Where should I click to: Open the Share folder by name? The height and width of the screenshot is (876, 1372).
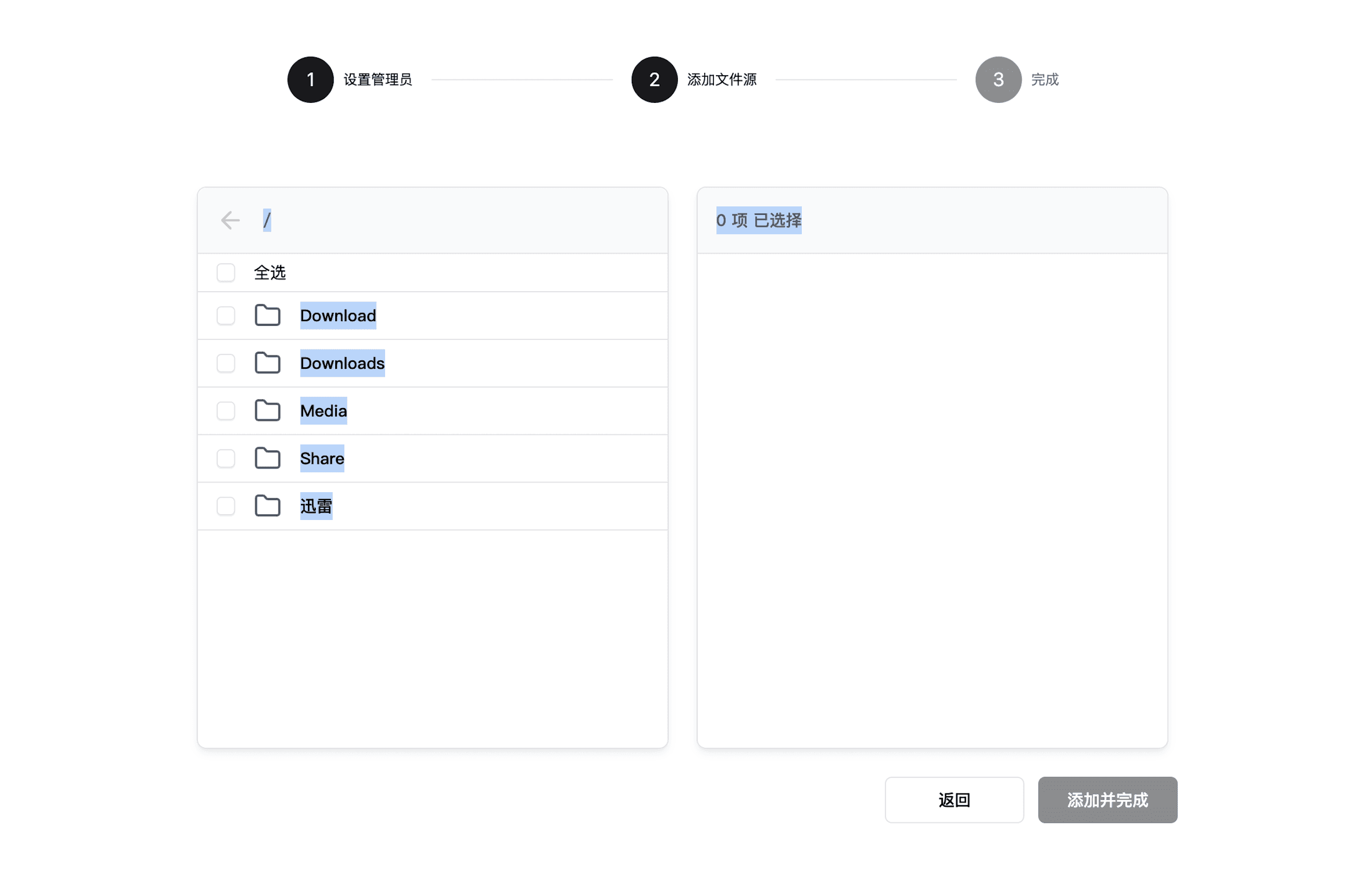point(322,458)
